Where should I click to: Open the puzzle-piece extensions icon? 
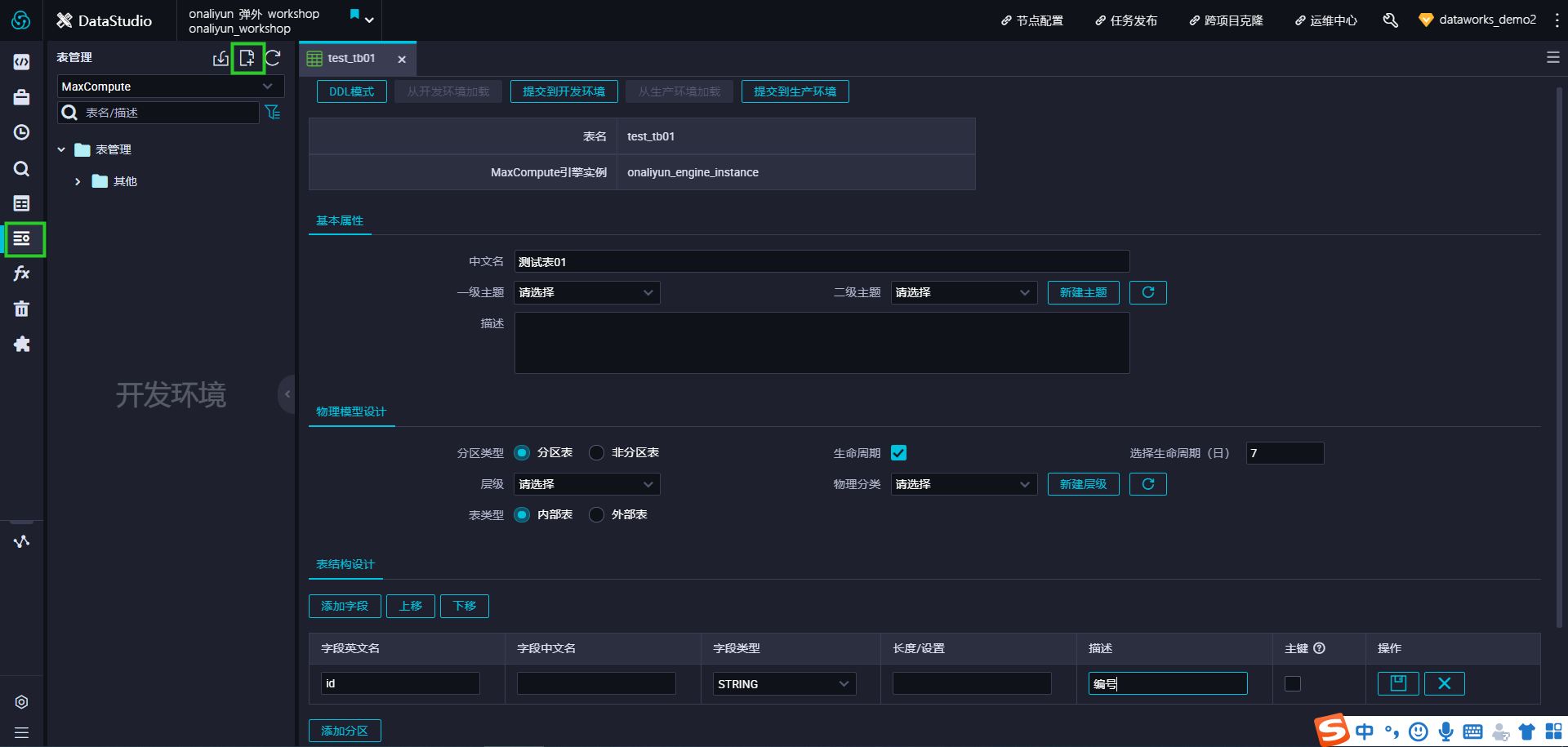click(22, 344)
